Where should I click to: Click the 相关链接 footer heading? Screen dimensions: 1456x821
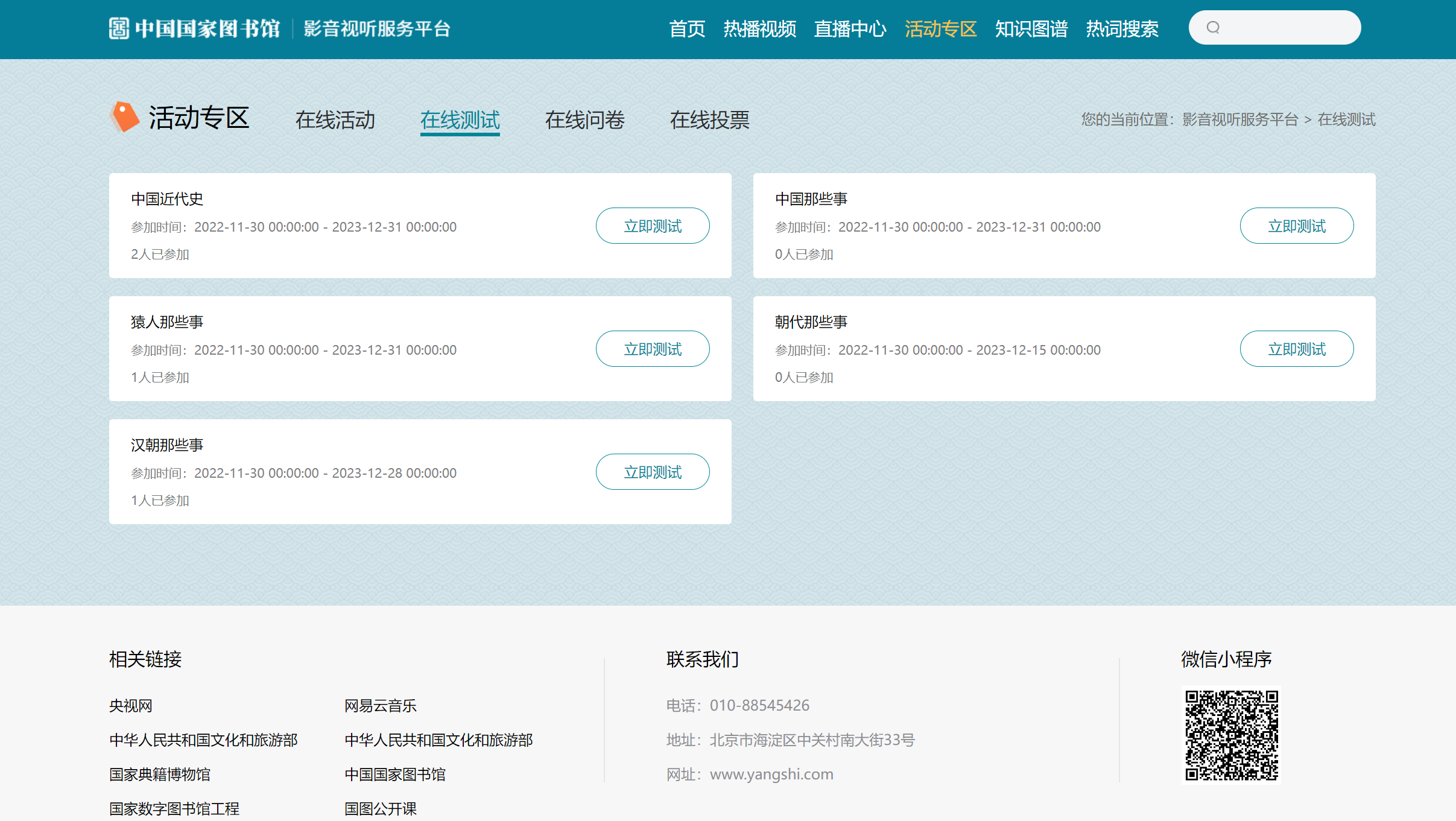click(145, 659)
